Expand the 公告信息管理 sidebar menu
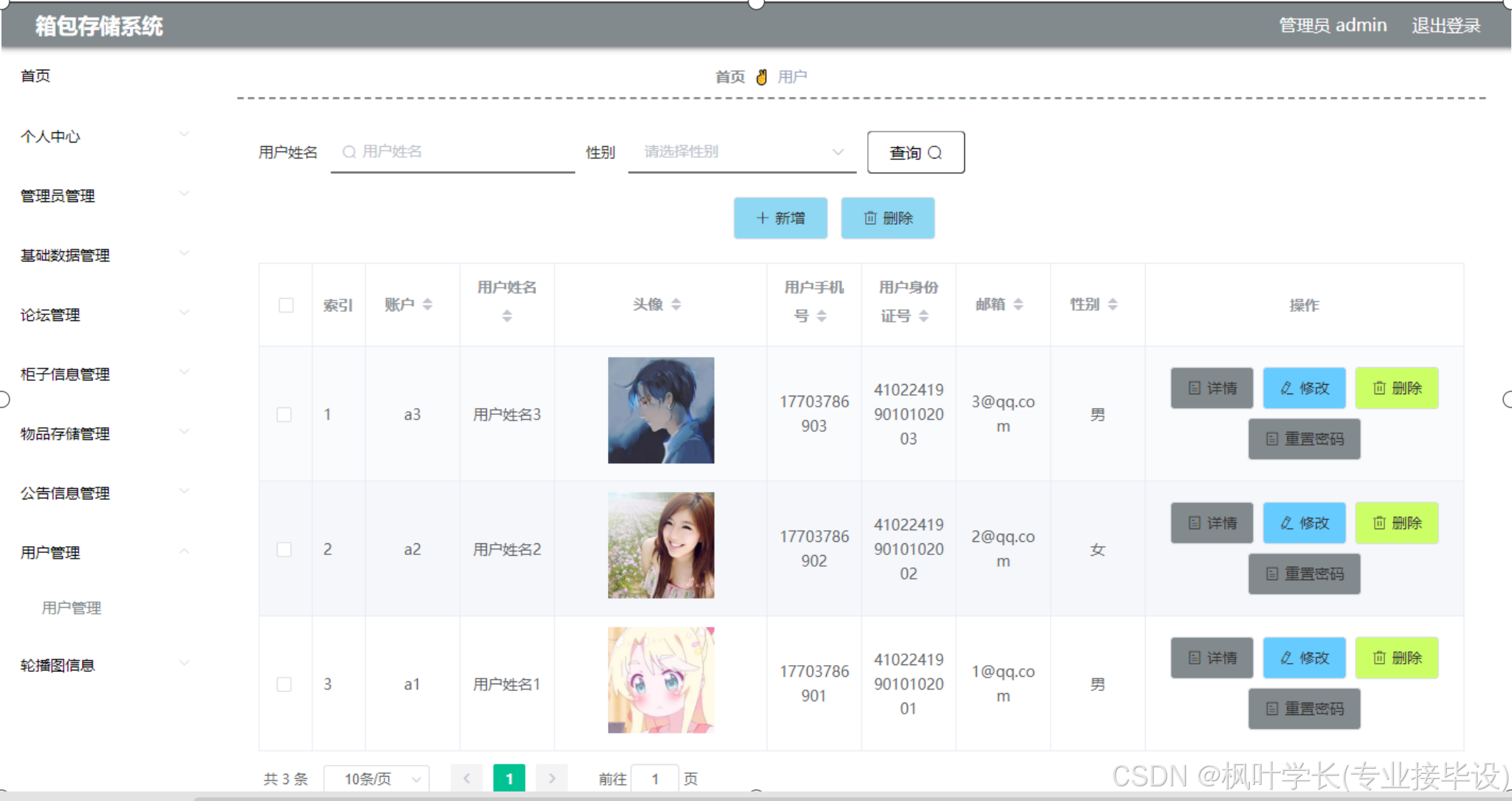 point(105,493)
